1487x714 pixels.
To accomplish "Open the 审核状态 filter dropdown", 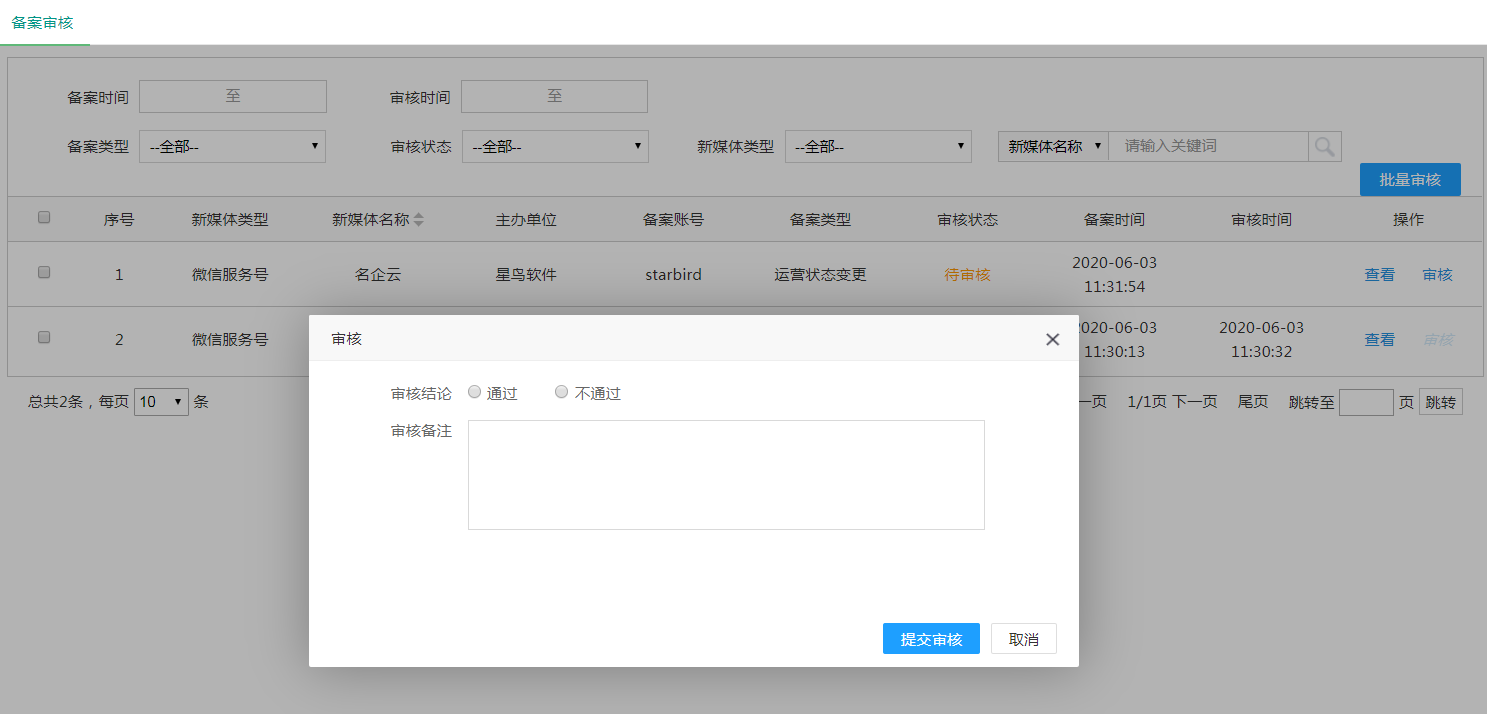I will tap(555, 146).
